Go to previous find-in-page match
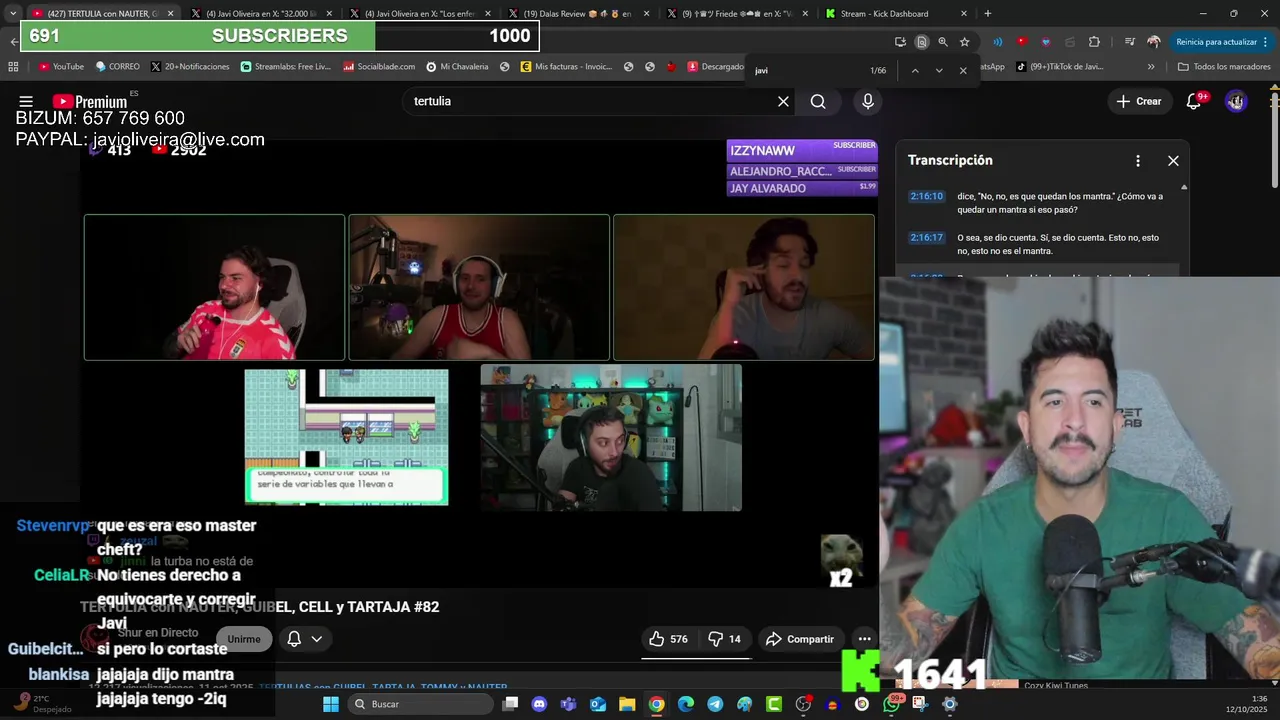 (x=914, y=70)
